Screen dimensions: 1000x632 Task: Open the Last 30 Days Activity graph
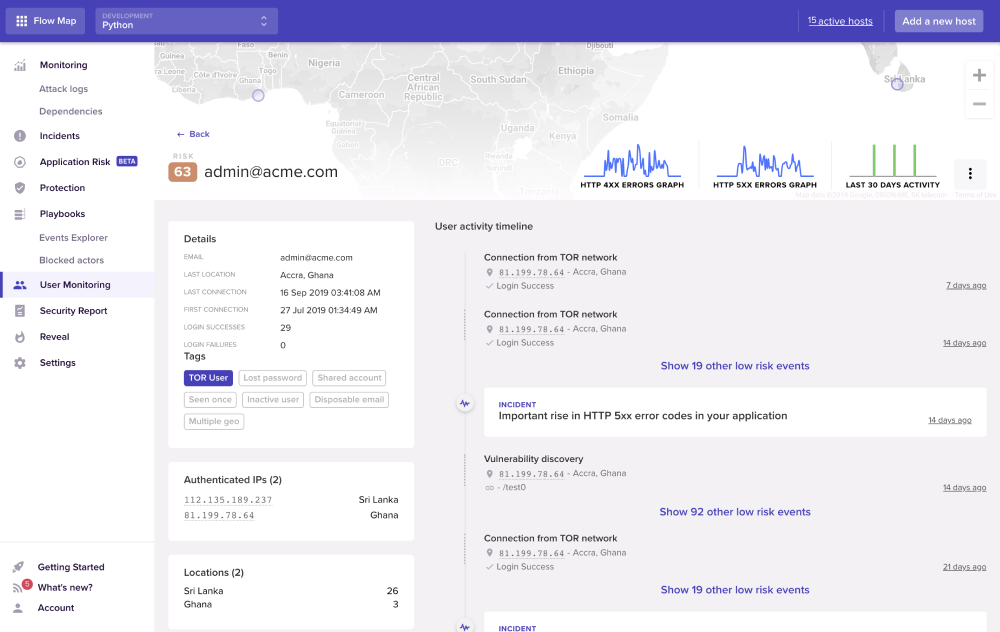pos(892,166)
